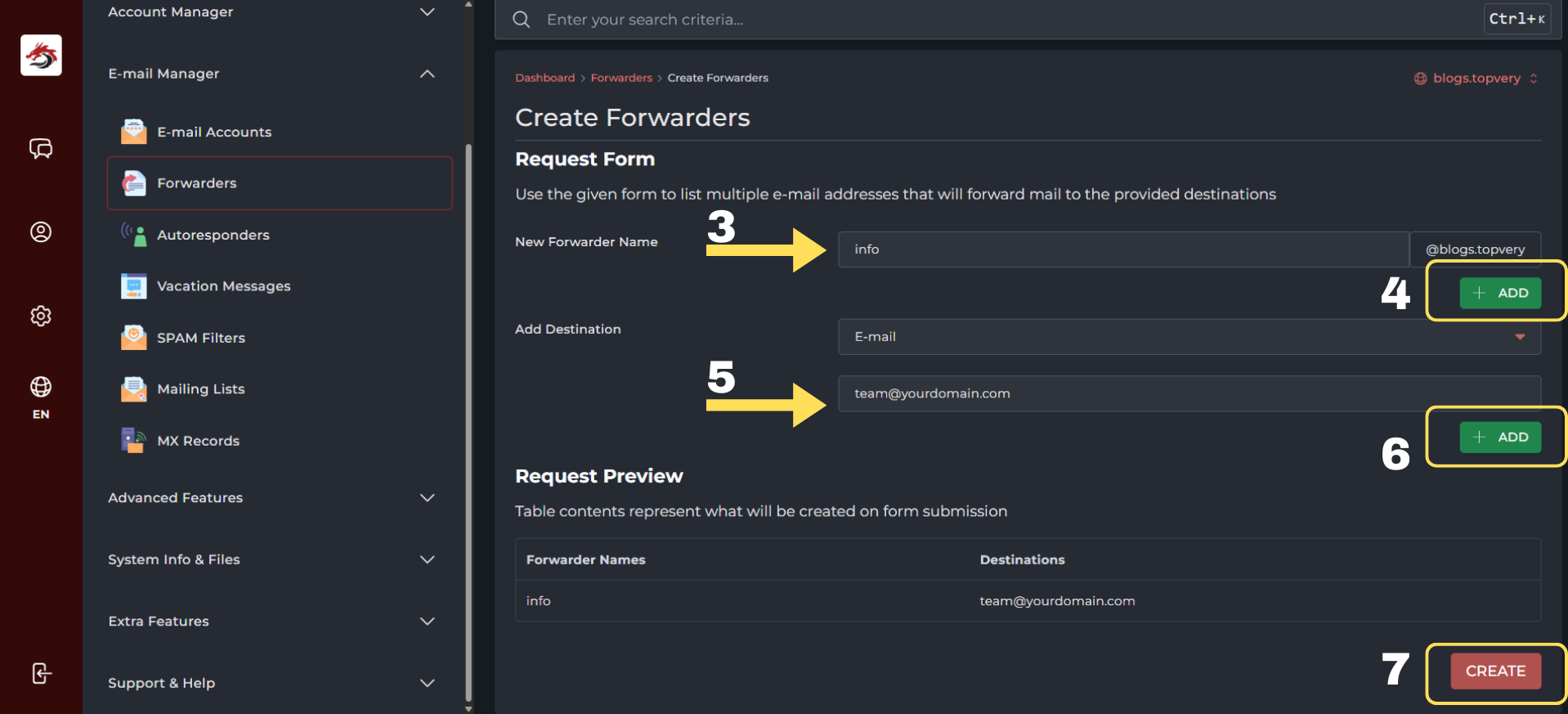Click ADD button below forwarder name

pyautogui.click(x=1499, y=293)
